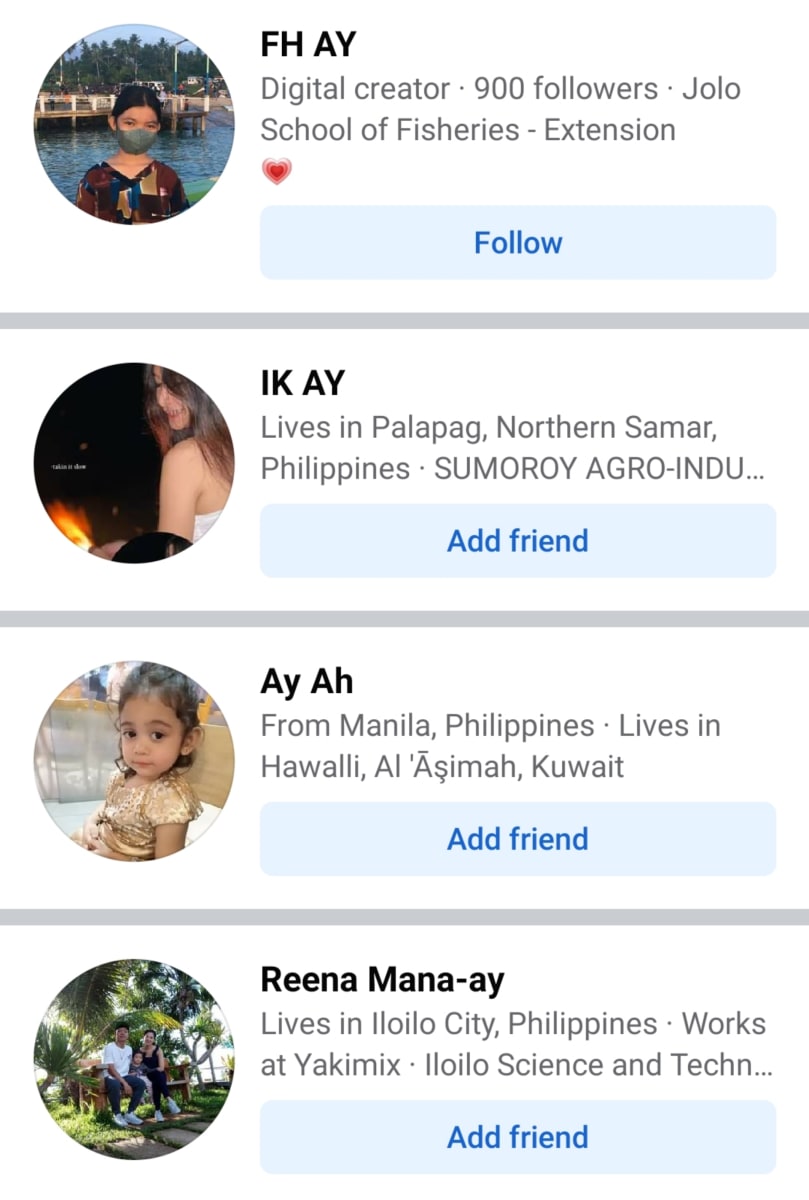
Task: Follow the FH AY digital creator
Action: tap(518, 243)
